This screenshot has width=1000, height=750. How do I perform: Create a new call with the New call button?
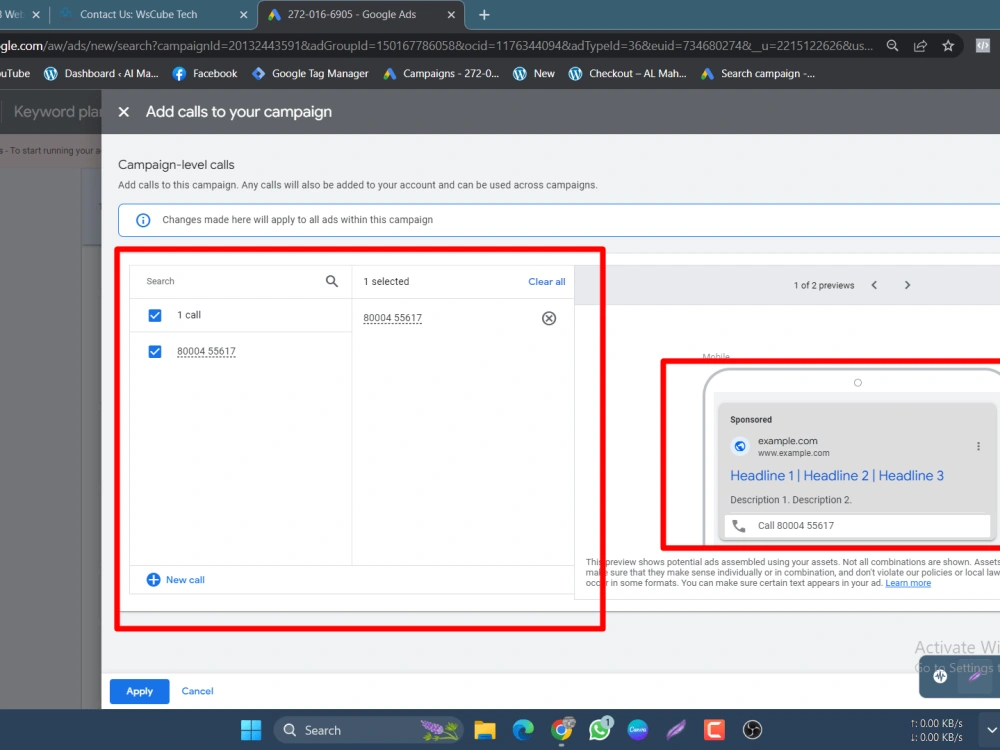(174, 579)
